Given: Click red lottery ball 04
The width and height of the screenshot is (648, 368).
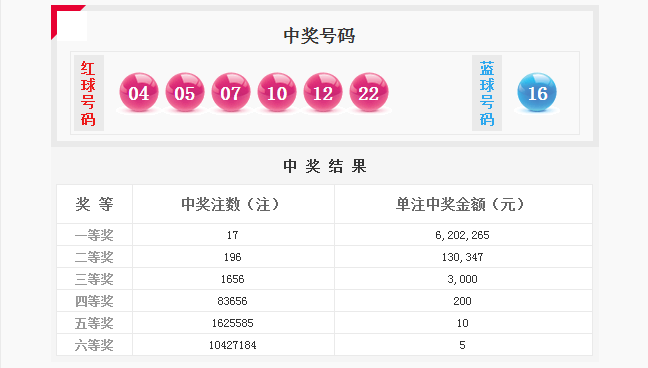Looking at the screenshot, I should coord(139,92).
